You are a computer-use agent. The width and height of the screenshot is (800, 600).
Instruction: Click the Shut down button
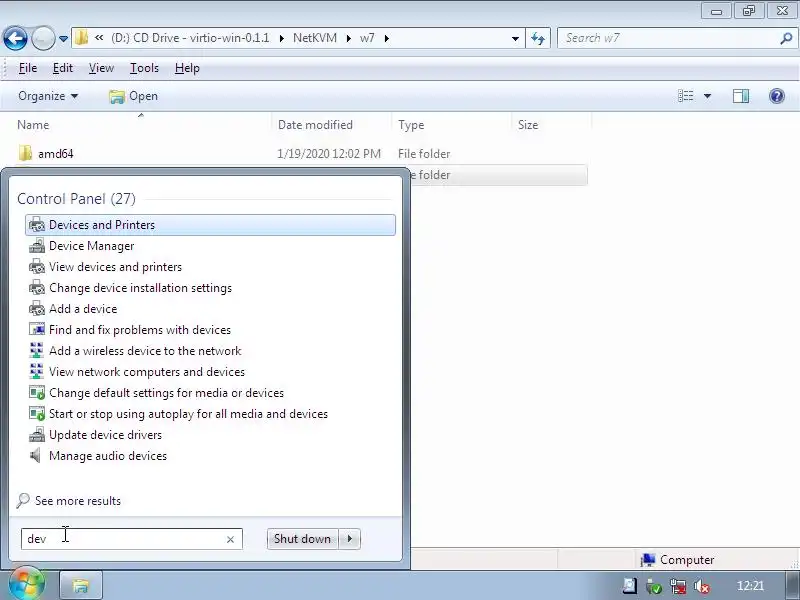click(x=303, y=539)
